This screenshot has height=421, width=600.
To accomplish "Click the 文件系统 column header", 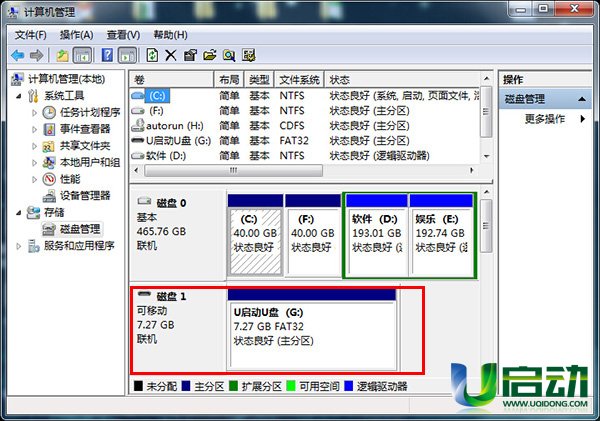I will point(299,80).
